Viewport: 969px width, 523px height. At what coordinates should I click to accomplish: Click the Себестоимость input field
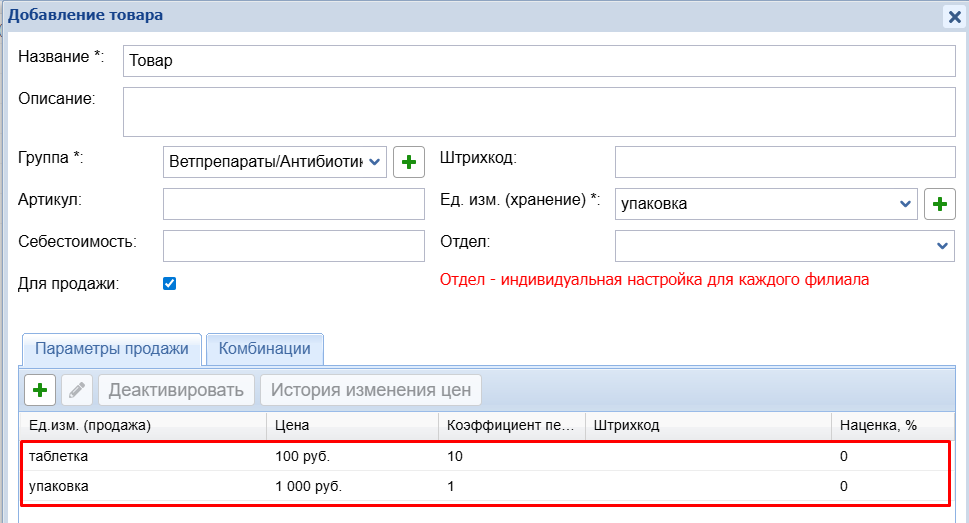click(x=293, y=245)
